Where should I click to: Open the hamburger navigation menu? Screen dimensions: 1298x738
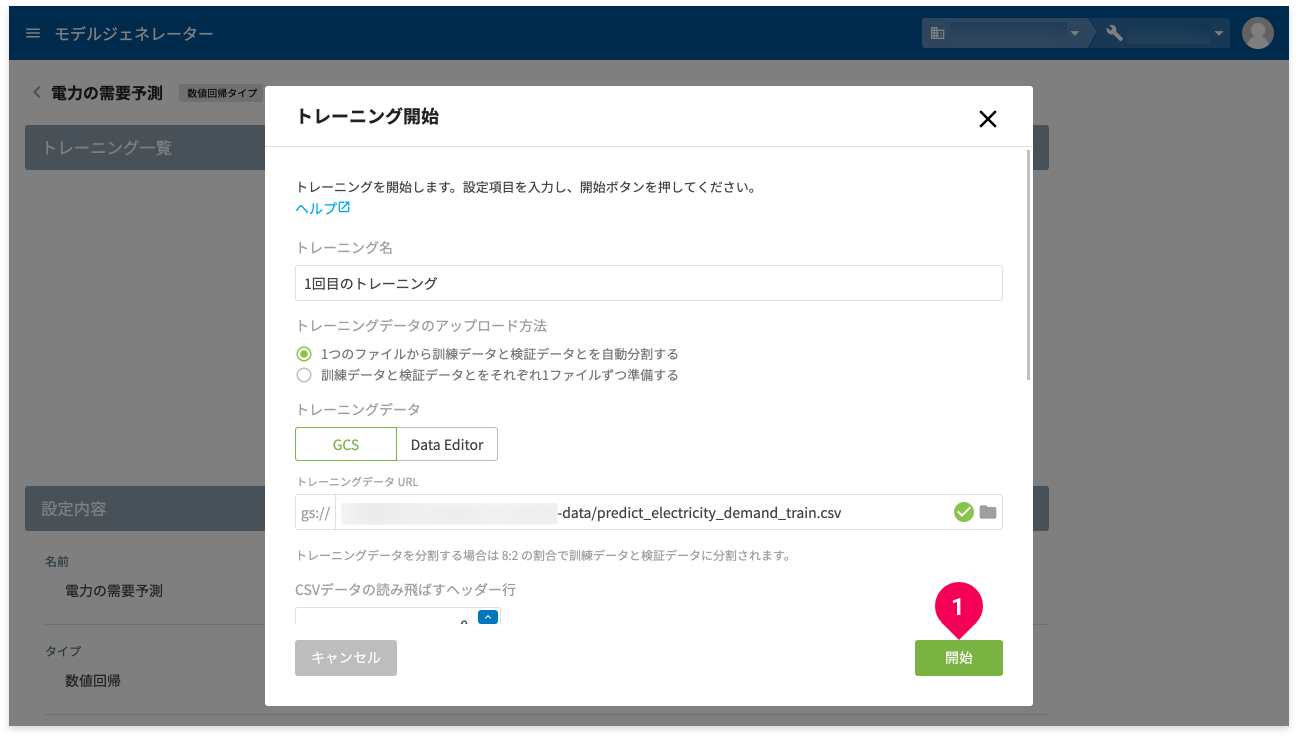coord(33,34)
